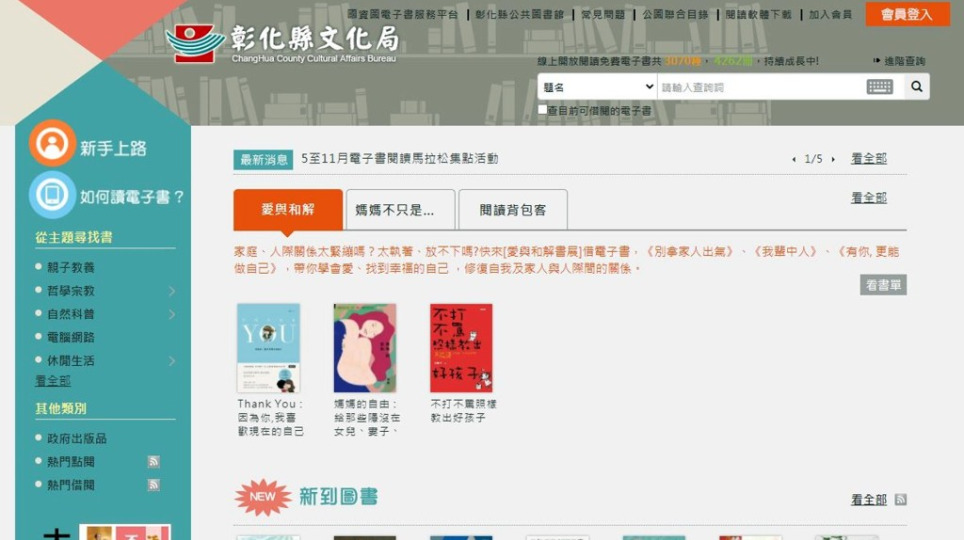Viewport: 964px width, 540px height.
Task: Open the Thank You book cover thumbnail
Action: point(269,348)
